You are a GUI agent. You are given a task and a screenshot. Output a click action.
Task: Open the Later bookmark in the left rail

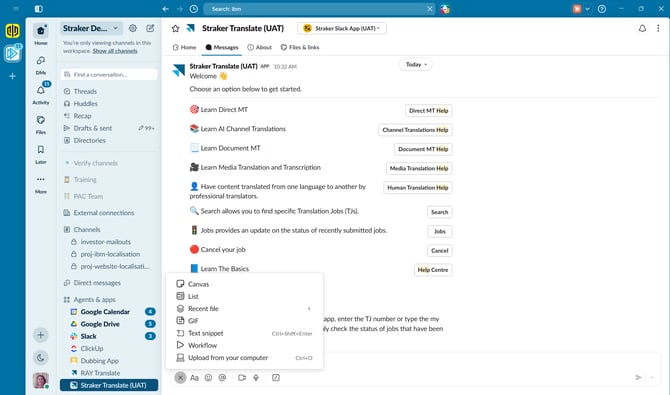pyautogui.click(x=41, y=153)
